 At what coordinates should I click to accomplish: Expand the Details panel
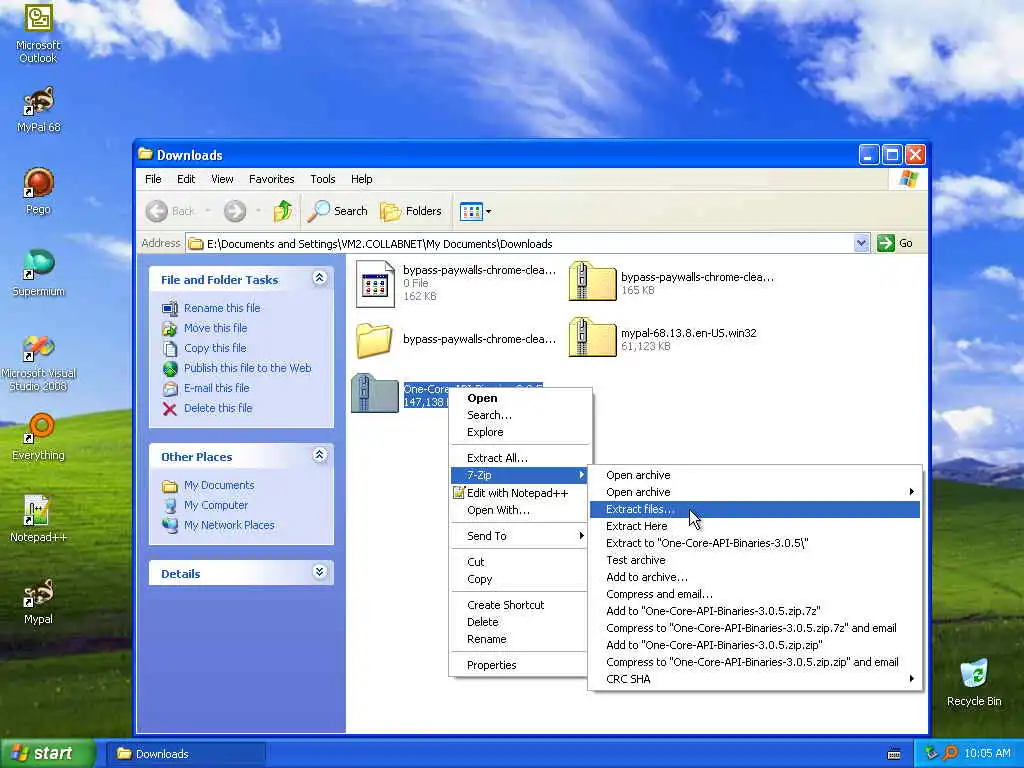tap(319, 572)
